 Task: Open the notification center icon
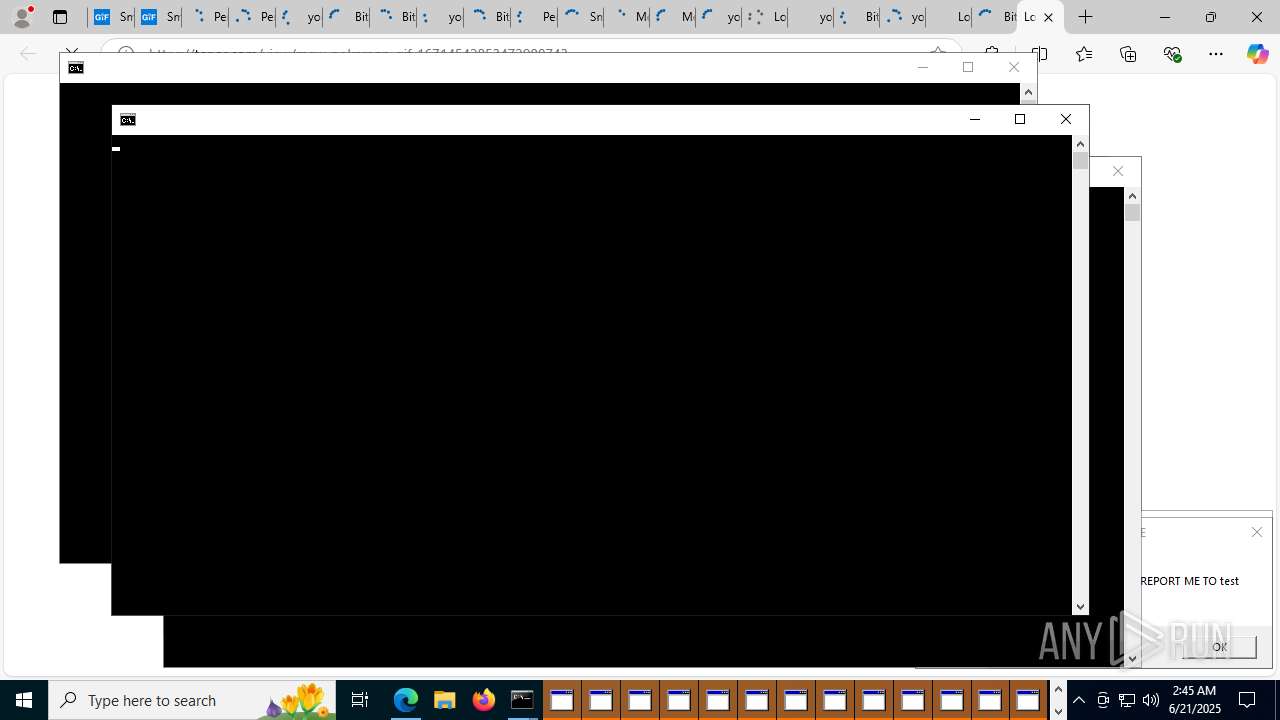click(x=1248, y=700)
